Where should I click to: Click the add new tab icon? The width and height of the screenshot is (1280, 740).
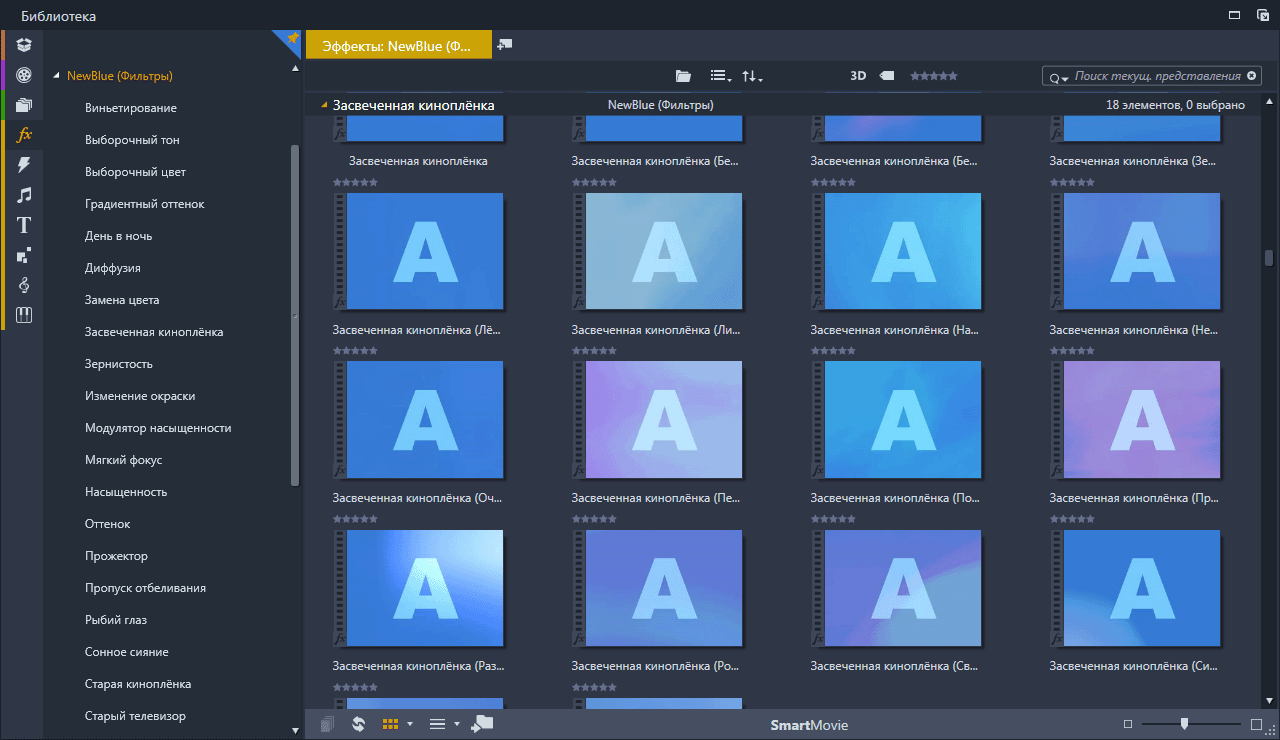tap(505, 44)
